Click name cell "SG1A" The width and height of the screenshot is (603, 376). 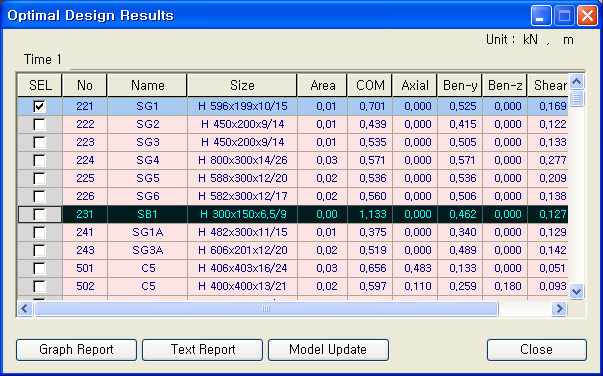point(148,232)
